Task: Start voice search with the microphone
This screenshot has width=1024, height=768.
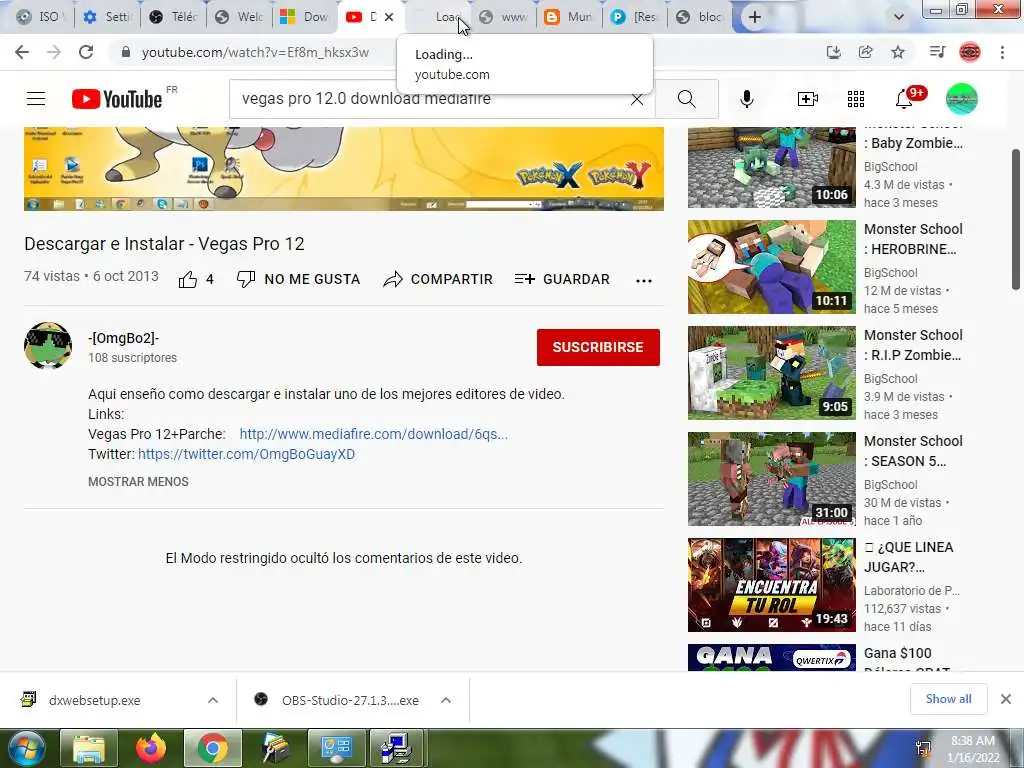Action: coord(747,99)
